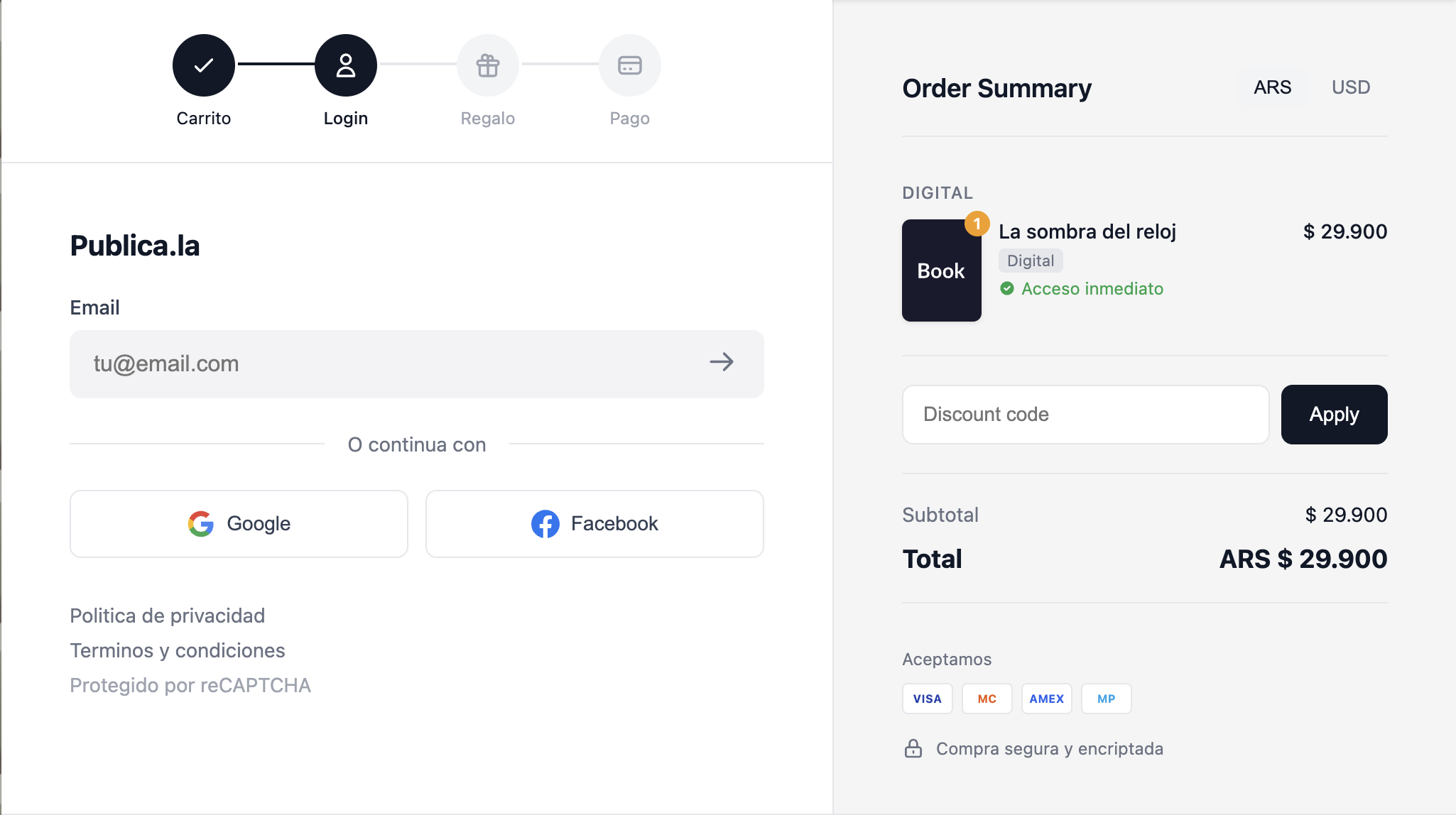Click the orange quantity badge on the book
Screen dimensions: 1456x815
click(979, 224)
